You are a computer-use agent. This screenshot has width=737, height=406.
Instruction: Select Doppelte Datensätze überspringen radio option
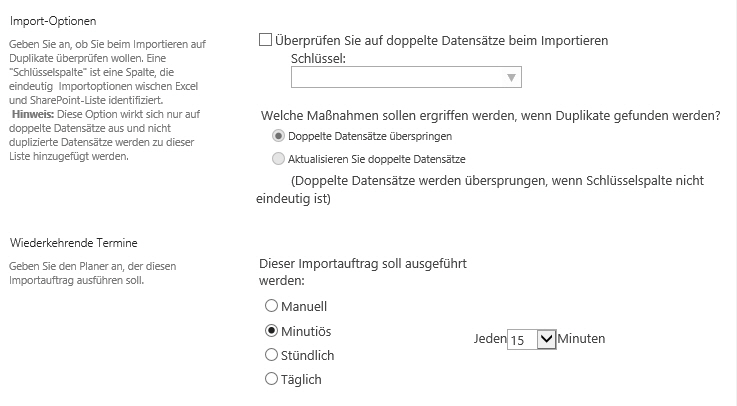click(278, 136)
